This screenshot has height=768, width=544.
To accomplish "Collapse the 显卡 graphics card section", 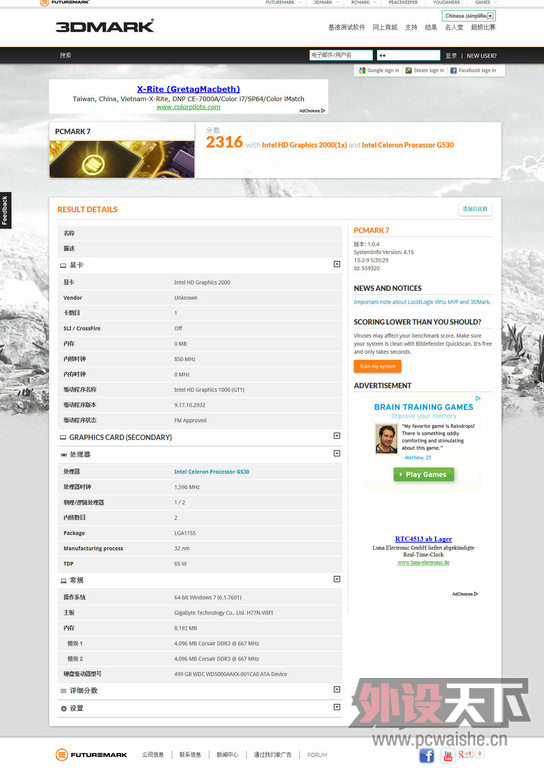I will 337,264.
